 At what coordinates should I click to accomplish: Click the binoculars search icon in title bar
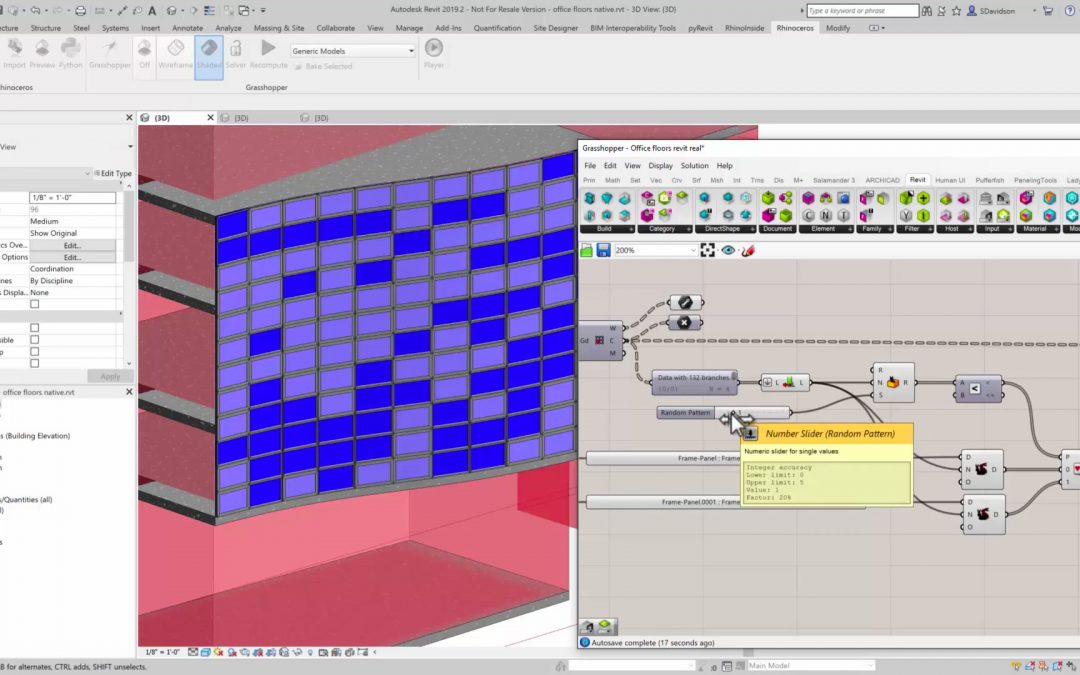tap(927, 10)
